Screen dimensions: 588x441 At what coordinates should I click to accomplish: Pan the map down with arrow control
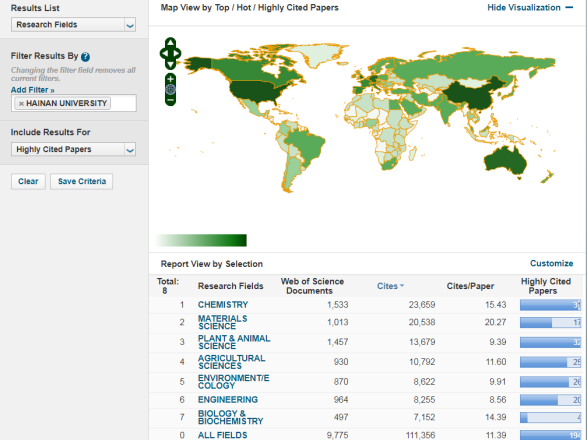[170, 64]
